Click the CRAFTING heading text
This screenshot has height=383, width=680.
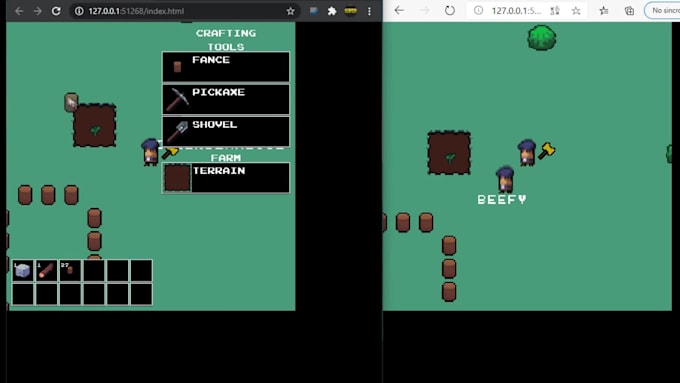click(226, 33)
